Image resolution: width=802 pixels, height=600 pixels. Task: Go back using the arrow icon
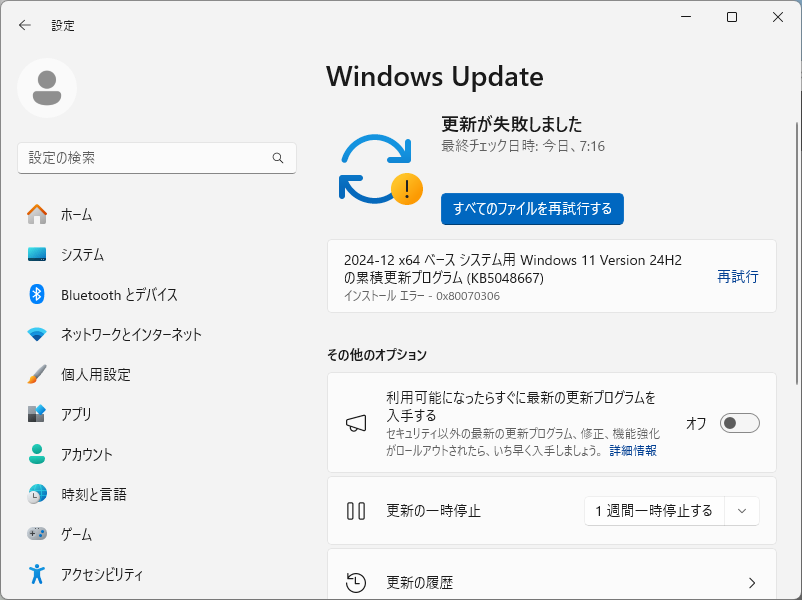tap(25, 25)
